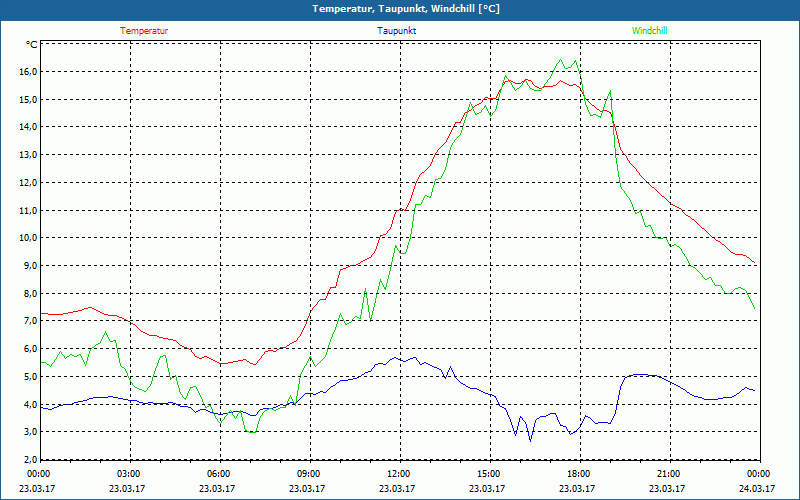Click the chart title 'Temperatur, Taupunkt, Windchill [°C]'
800x500 pixels.
pyautogui.click(x=406, y=9)
